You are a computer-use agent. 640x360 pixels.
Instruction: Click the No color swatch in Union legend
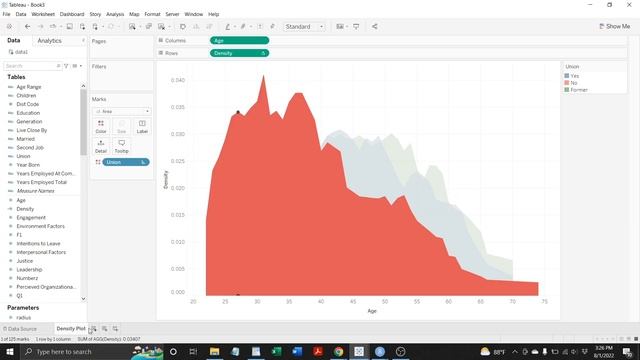tap(567, 83)
